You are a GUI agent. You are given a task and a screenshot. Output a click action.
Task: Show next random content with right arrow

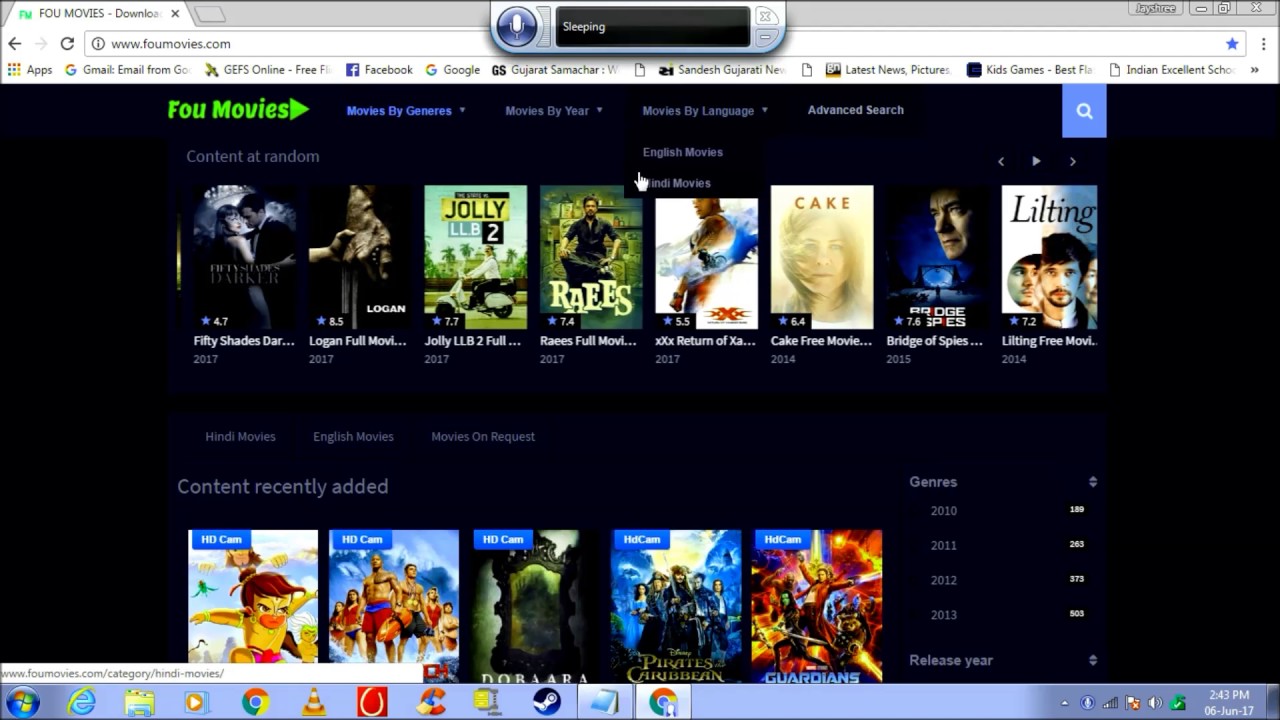[1072, 161]
